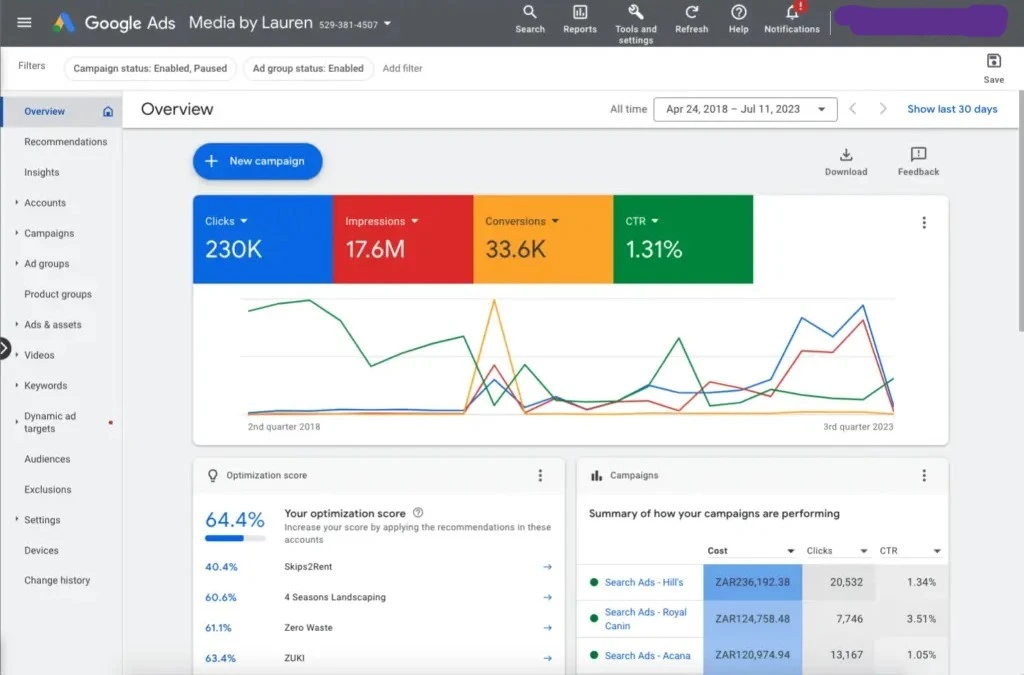Toggle the navigation sidebar with the hamburger icon

[x=24, y=22]
